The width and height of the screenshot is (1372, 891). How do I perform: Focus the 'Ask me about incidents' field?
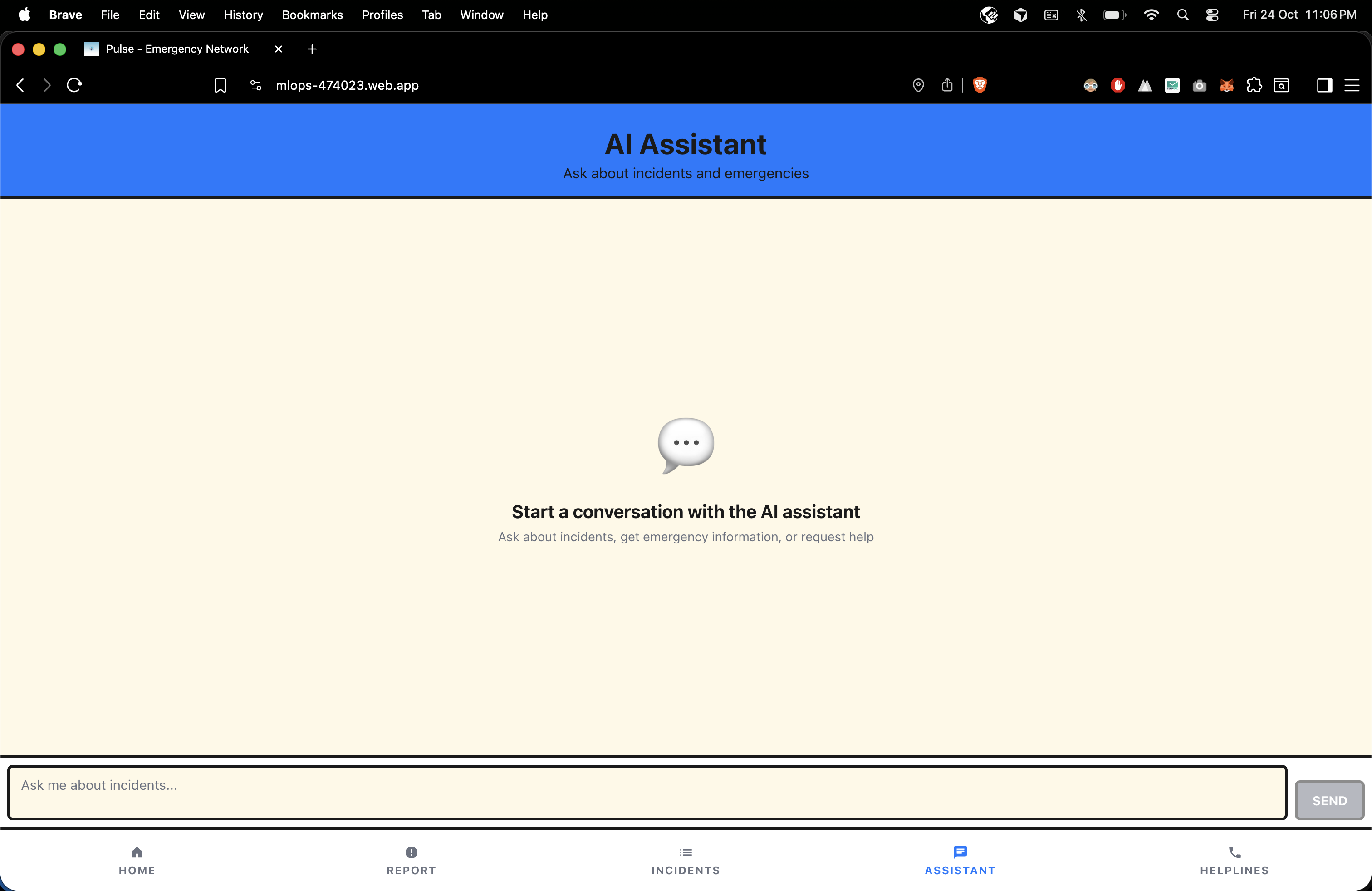[x=647, y=792]
